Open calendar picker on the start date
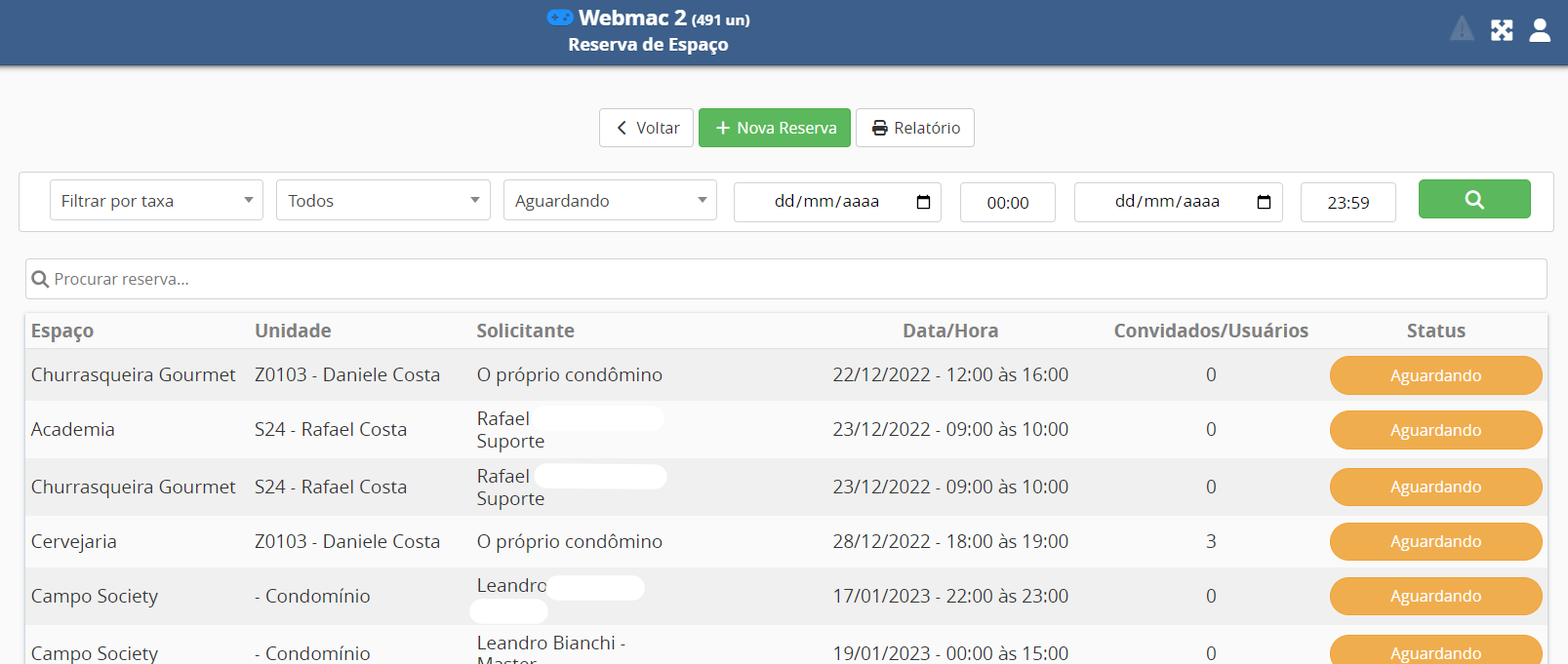The height and width of the screenshot is (664, 1568). coord(923,202)
